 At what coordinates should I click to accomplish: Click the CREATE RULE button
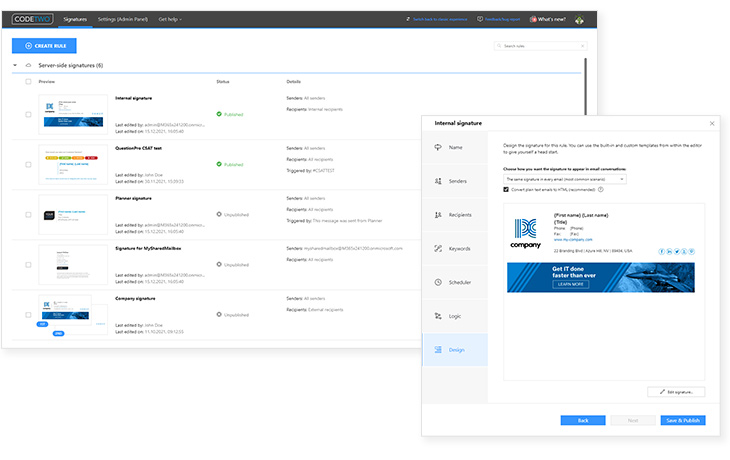44,46
